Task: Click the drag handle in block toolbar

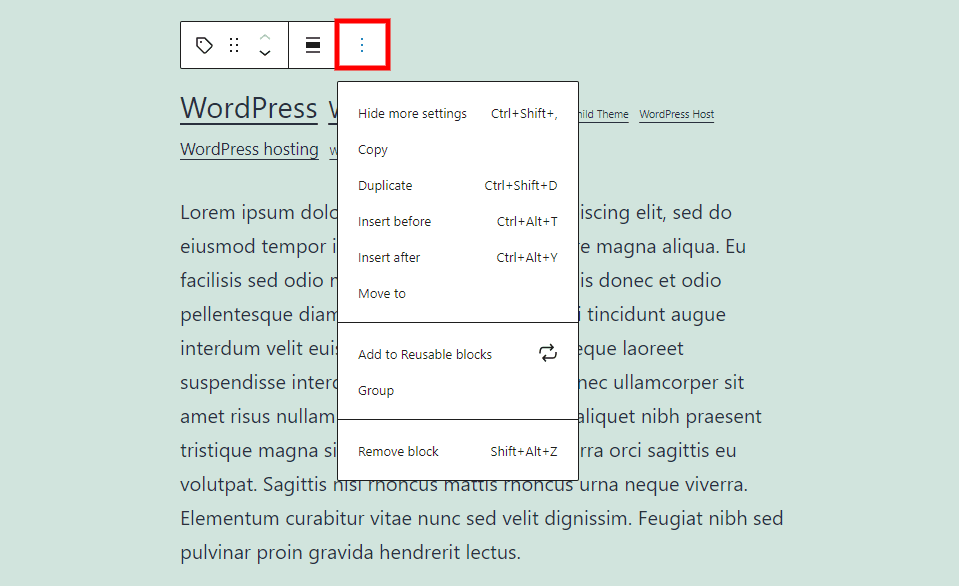Action: [234, 45]
